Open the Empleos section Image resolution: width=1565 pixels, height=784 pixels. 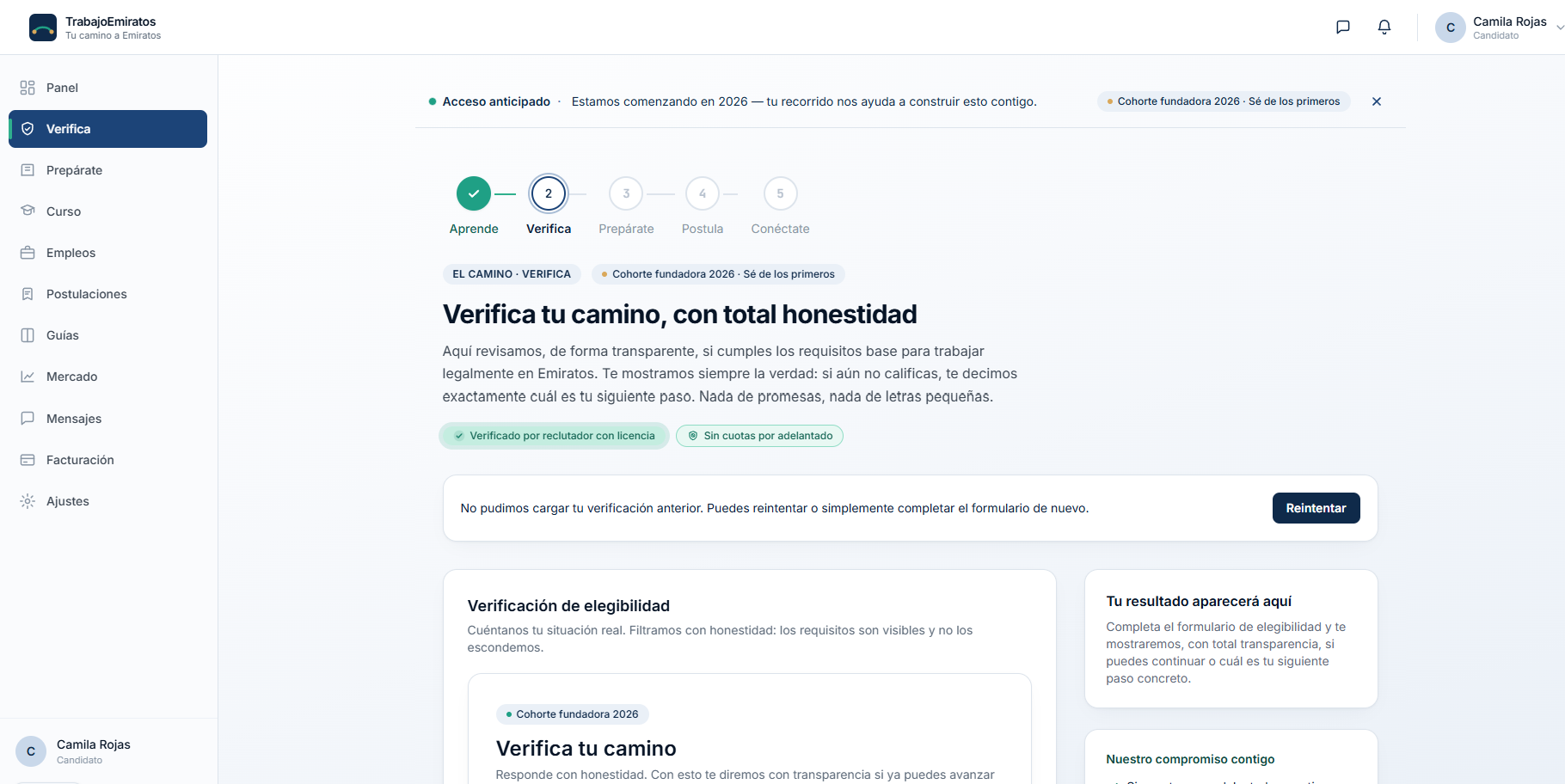pyautogui.click(x=108, y=253)
